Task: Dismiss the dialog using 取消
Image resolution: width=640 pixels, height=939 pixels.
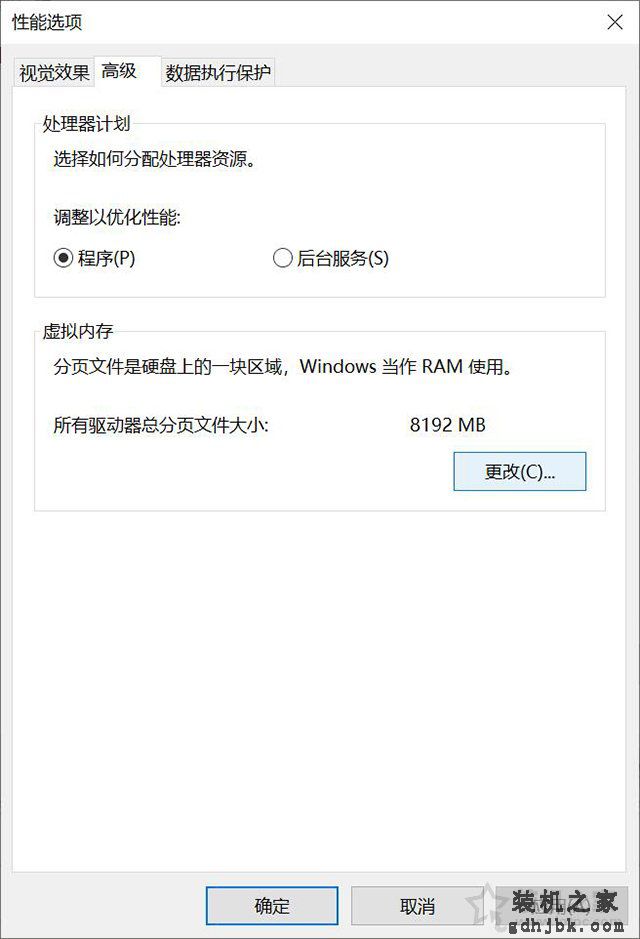Action: coord(417,906)
